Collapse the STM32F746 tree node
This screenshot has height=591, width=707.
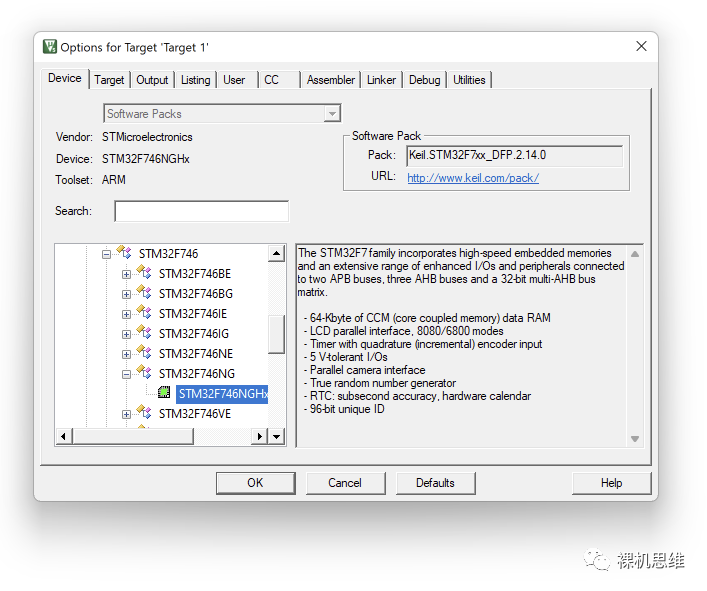coord(106,254)
